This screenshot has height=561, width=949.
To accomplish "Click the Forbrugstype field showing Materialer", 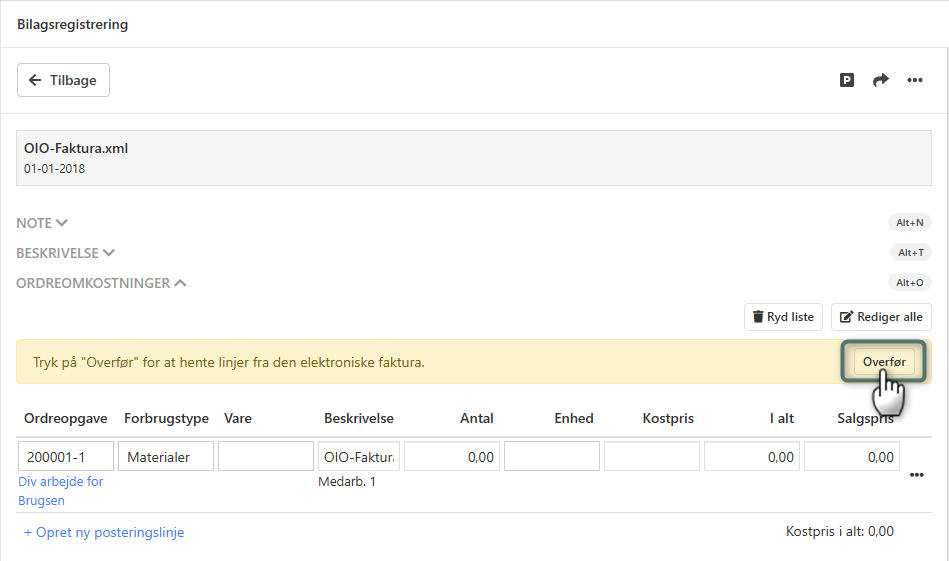I will pos(166,456).
